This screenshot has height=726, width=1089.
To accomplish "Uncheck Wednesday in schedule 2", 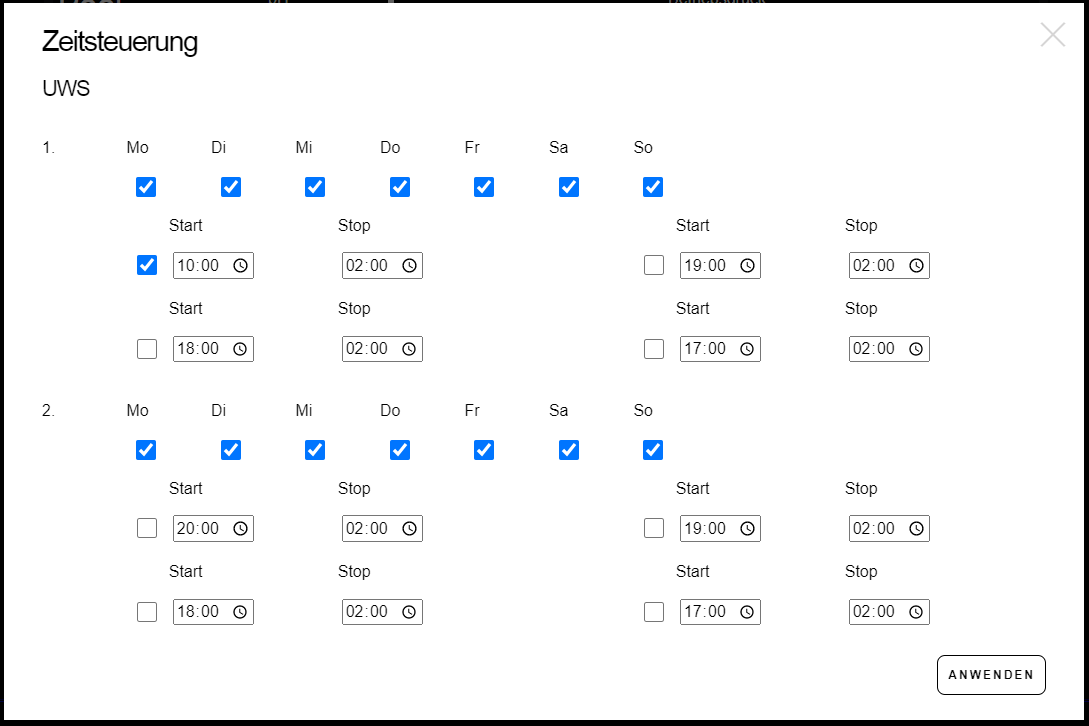I will point(315,450).
